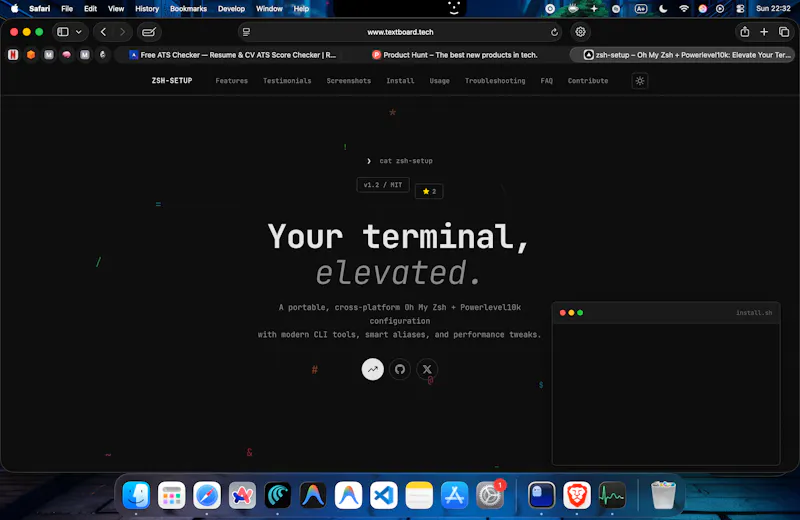Show Safari sidebar
Screen dimensions: 800x520
coord(63,32)
